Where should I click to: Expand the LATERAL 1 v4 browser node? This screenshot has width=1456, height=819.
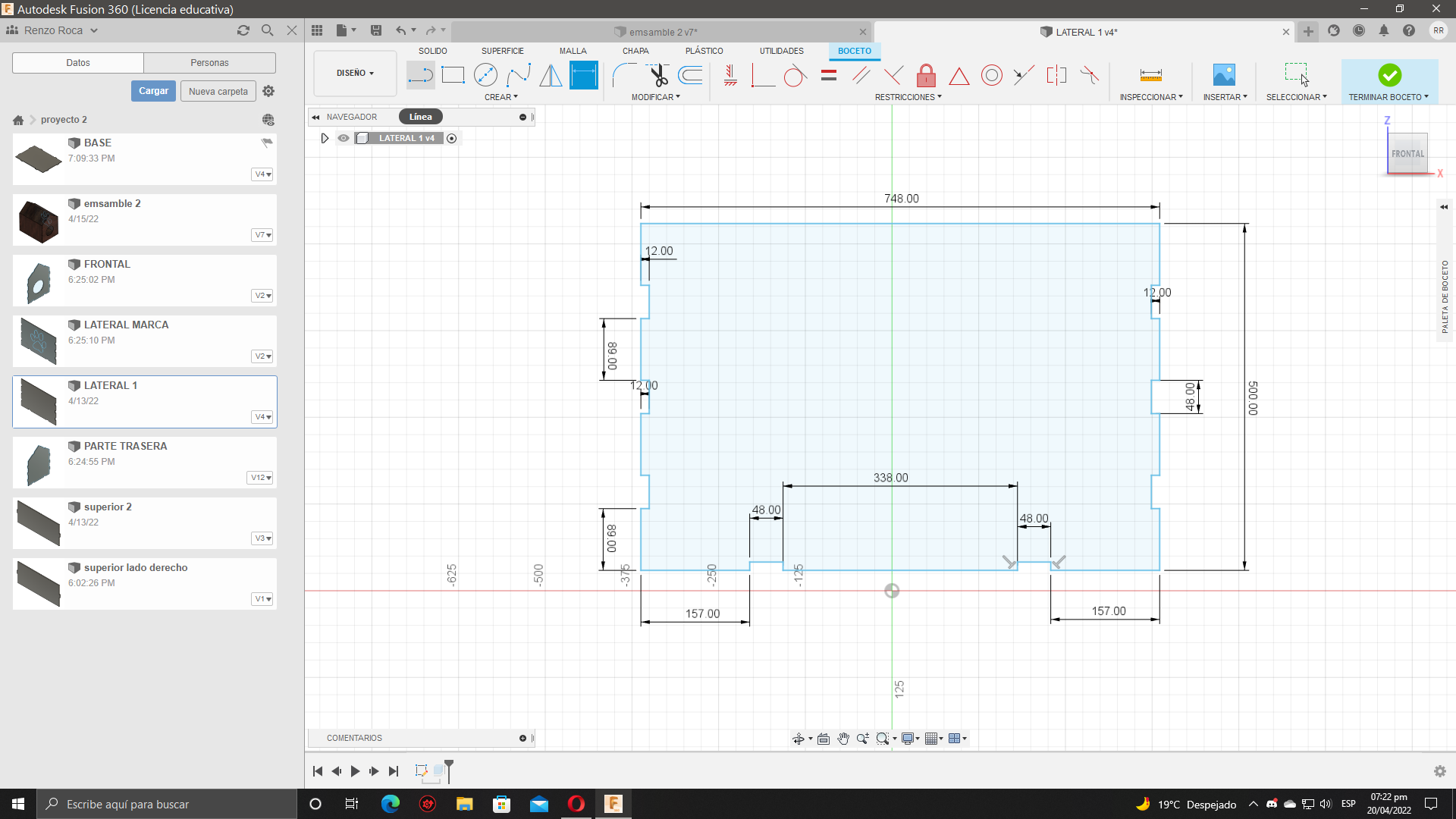click(x=325, y=138)
